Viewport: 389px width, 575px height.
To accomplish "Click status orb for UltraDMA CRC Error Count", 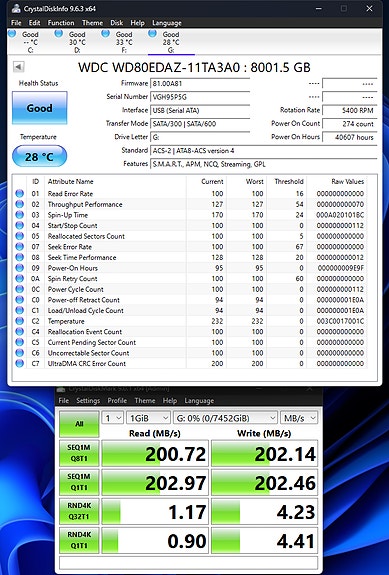I will pyautogui.click(x=19, y=364).
